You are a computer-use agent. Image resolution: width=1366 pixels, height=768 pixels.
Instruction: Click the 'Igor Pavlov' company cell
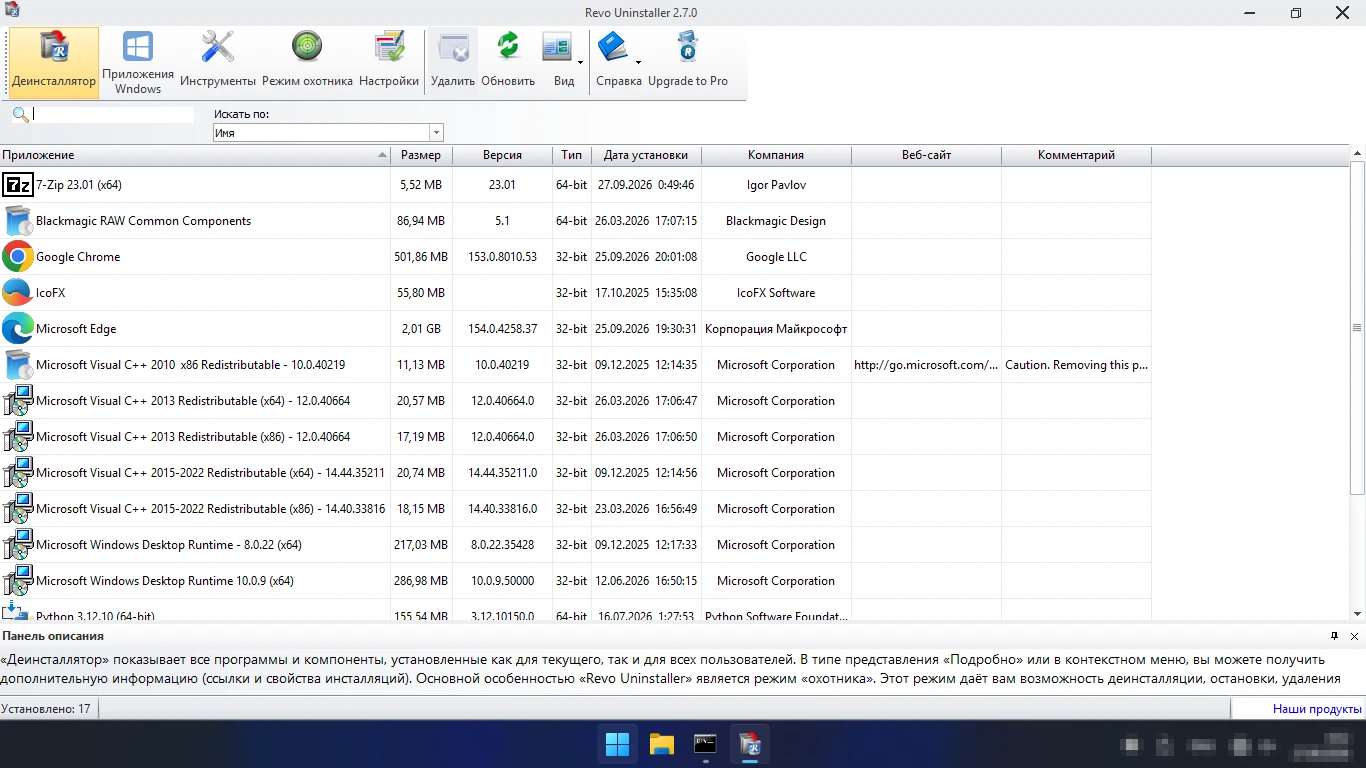click(776, 185)
